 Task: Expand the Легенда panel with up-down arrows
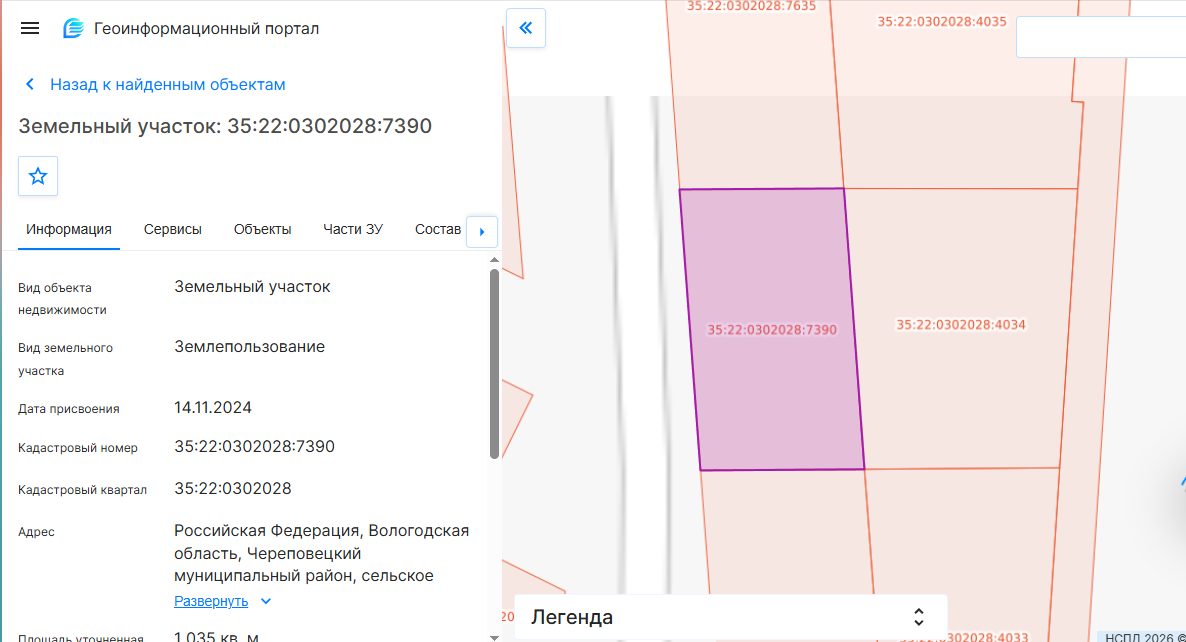point(918,617)
